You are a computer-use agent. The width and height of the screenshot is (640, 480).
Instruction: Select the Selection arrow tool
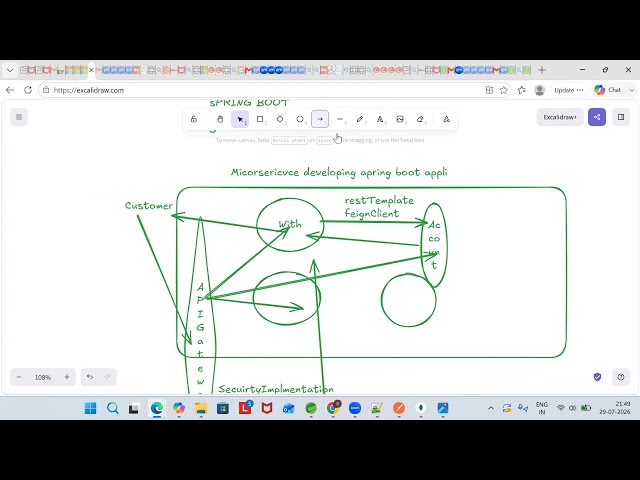240,119
